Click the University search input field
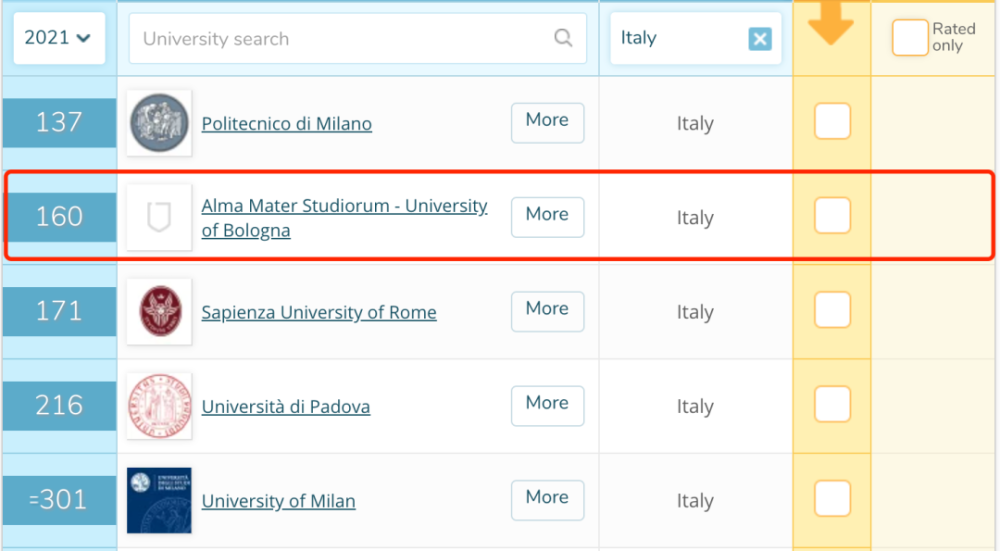The image size is (1000, 551). (x=357, y=38)
